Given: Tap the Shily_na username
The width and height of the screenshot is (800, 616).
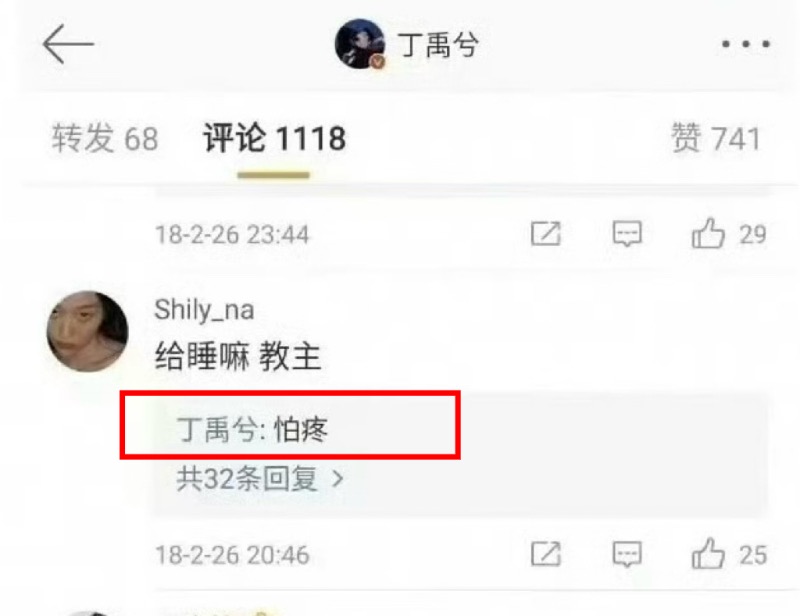Looking at the screenshot, I should point(204,310).
